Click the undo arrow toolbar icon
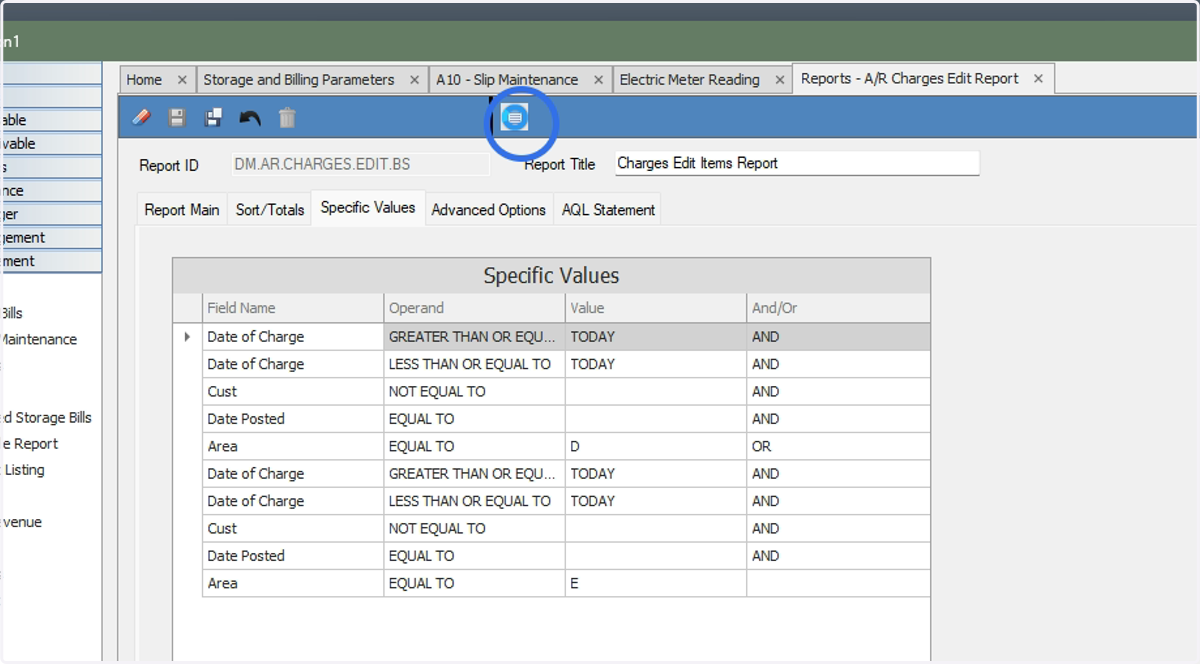Screen dimensions: 1200x664 (250, 118)
